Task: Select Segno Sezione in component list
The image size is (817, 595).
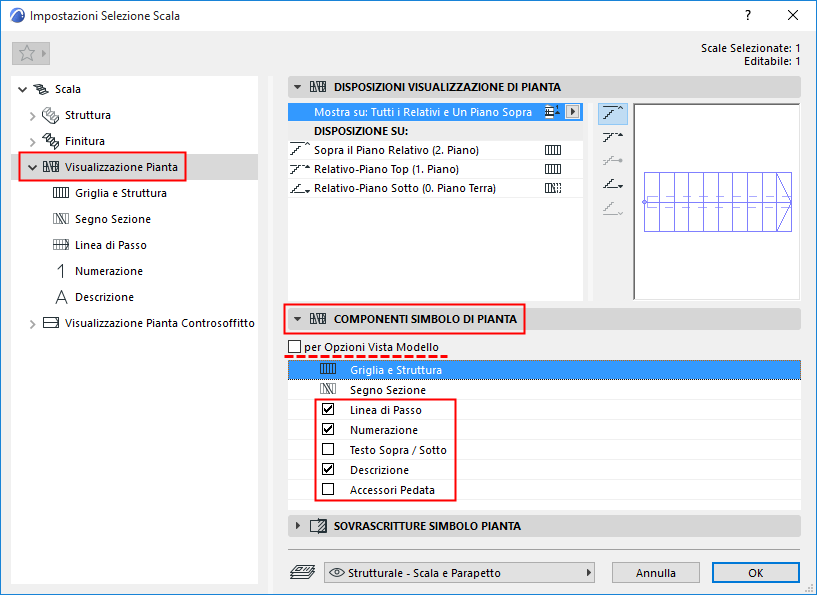Action: (x=544, y=389)
